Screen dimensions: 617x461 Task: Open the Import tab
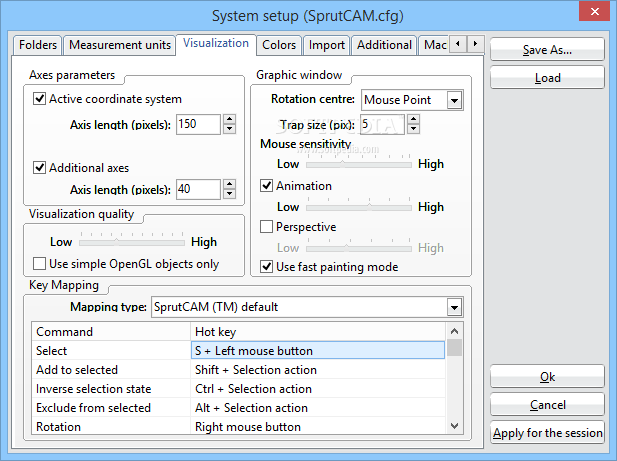(x=327, y=45)
